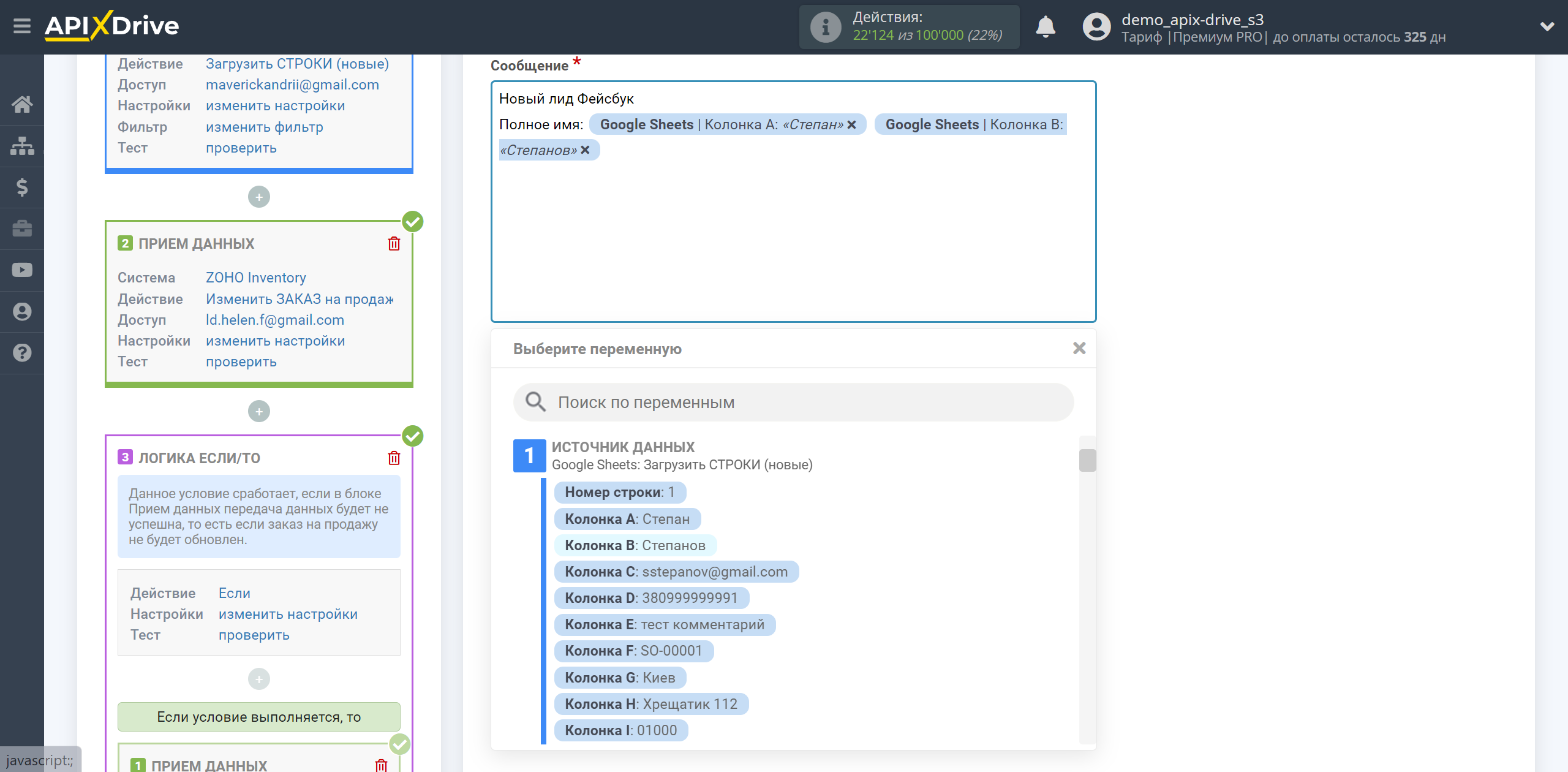
Task: Open billing dollar icon in sidebar
Action: tap(22, 187)
